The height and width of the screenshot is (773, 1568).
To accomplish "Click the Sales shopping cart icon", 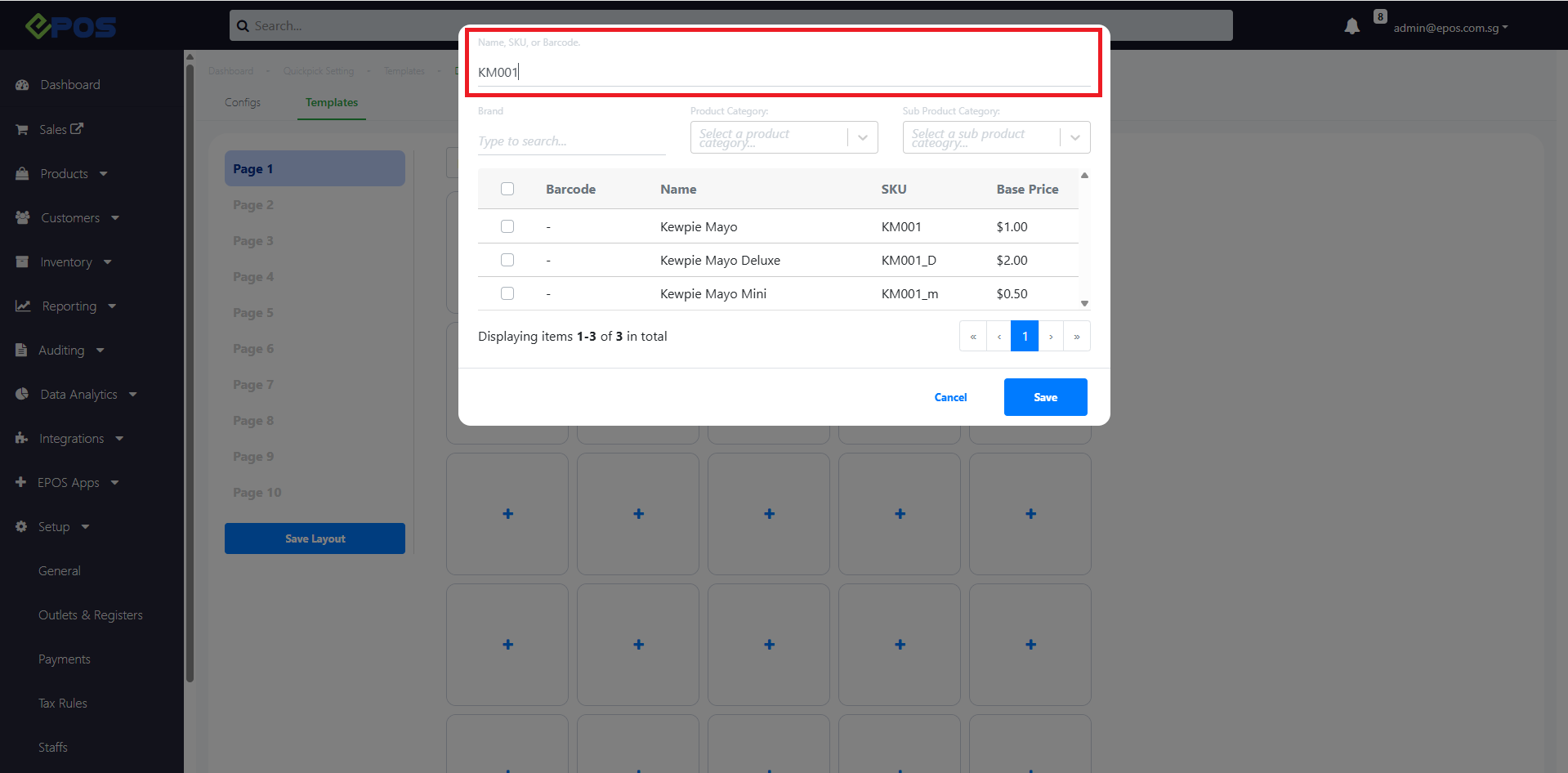I will tap(22, 130).
